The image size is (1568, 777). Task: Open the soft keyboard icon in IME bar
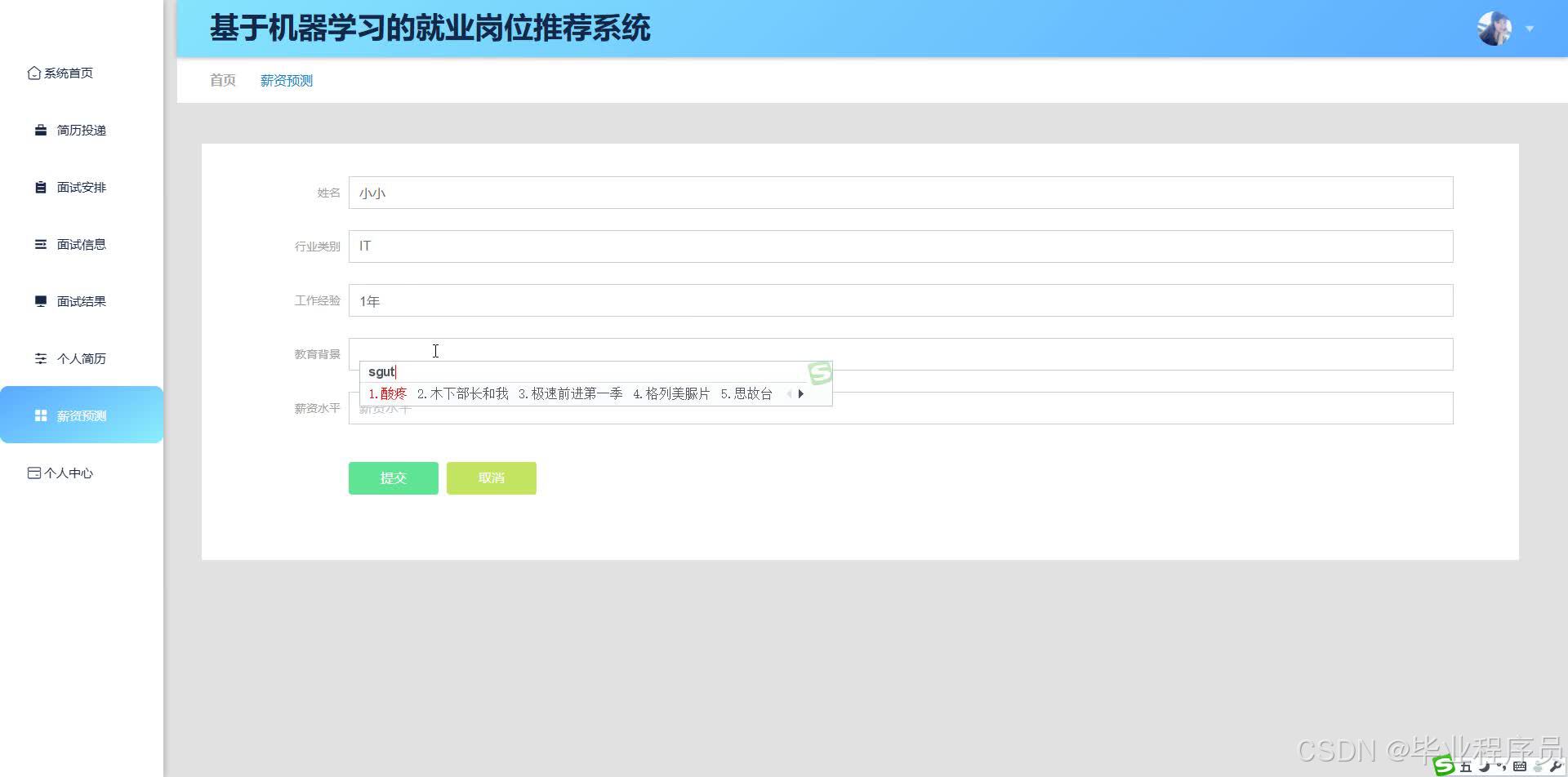[x=1520, y=766]
